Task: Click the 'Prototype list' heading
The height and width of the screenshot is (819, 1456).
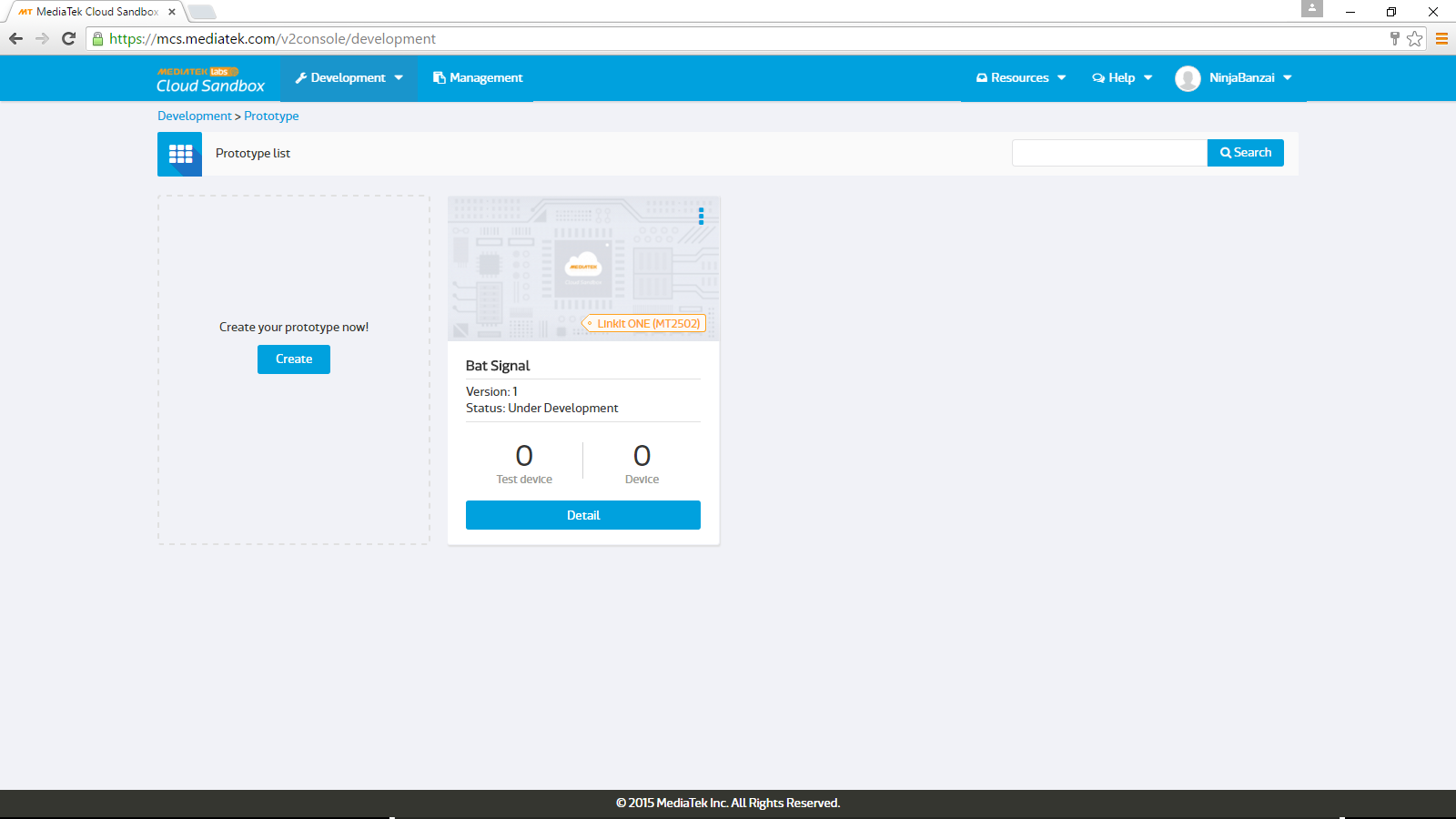Action: 253,154
